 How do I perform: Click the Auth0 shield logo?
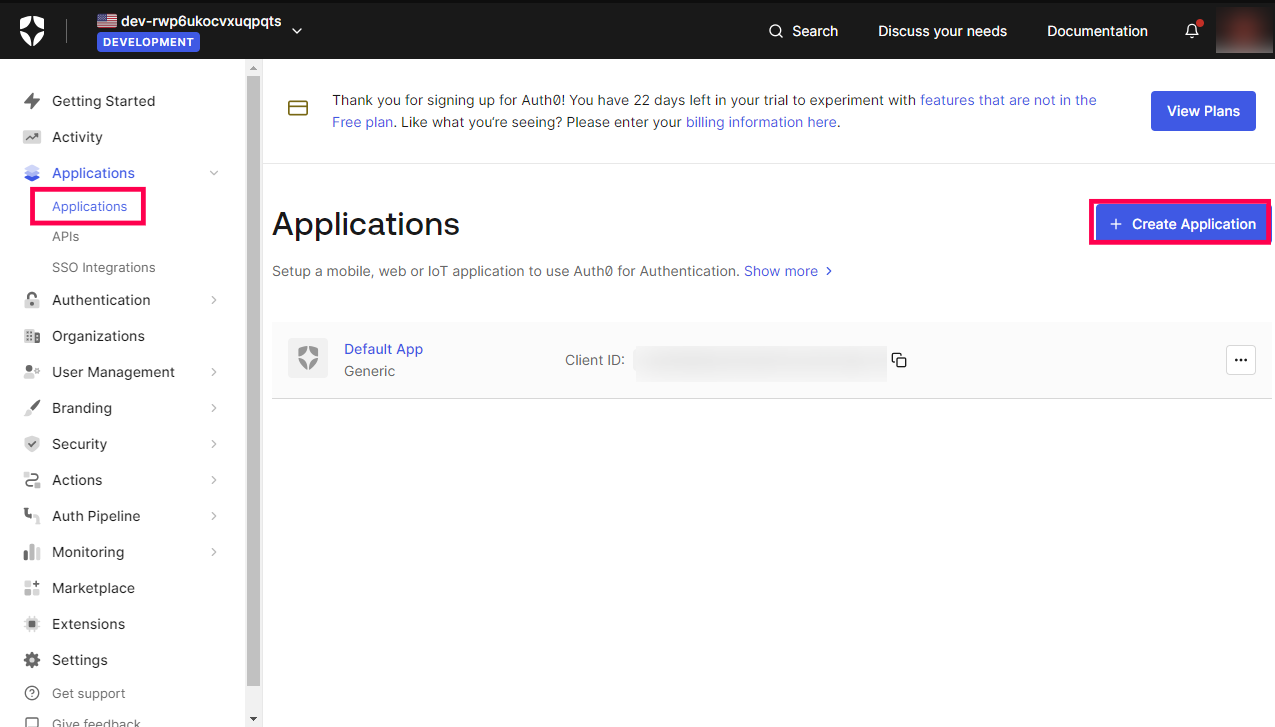coord(32,31)
